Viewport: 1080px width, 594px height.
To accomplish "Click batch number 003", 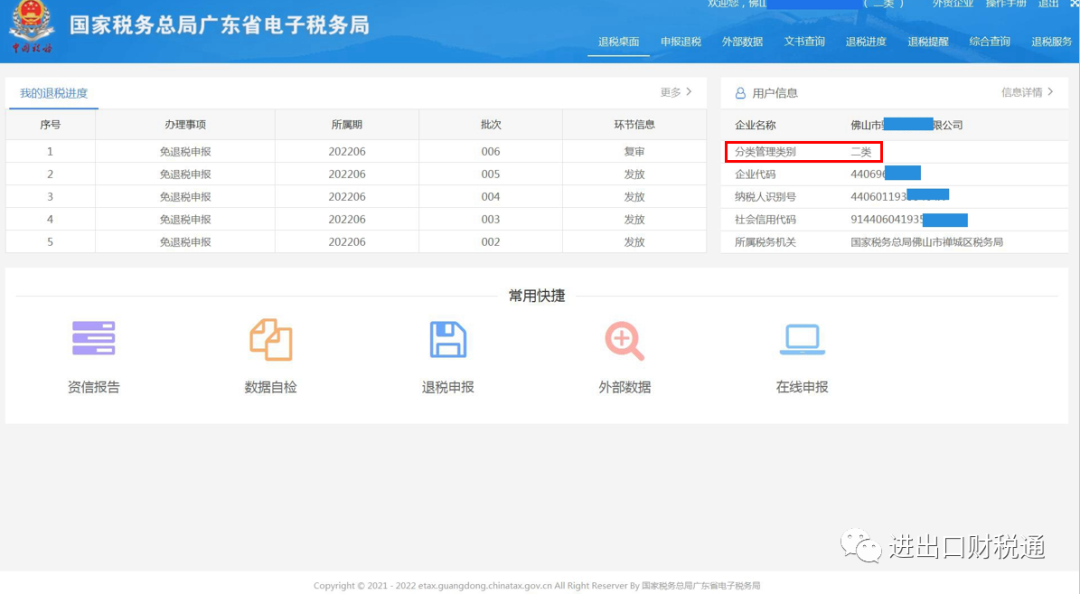I will coord(490,219).
